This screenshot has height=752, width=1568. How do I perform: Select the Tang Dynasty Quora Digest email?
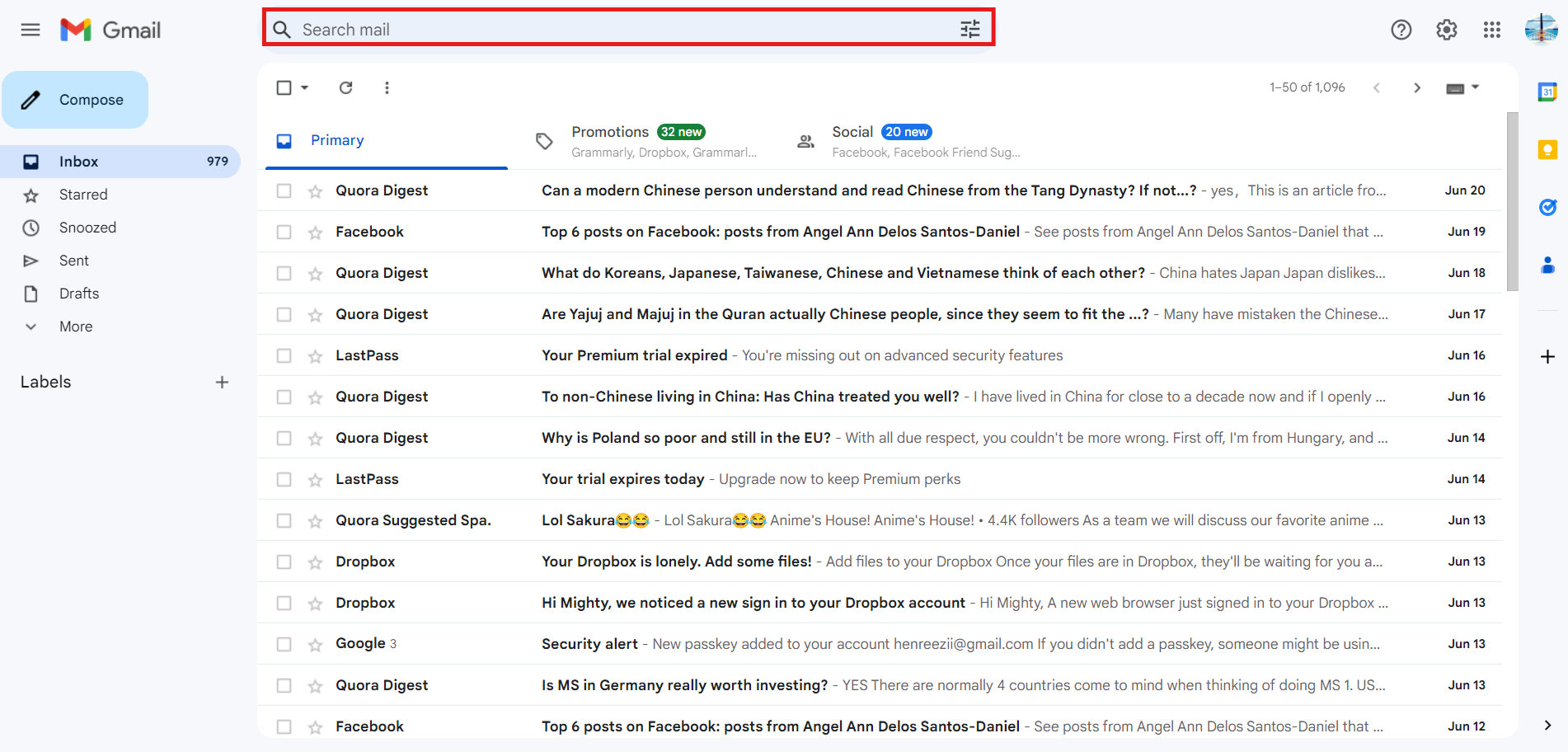click(x=284, y=190)
